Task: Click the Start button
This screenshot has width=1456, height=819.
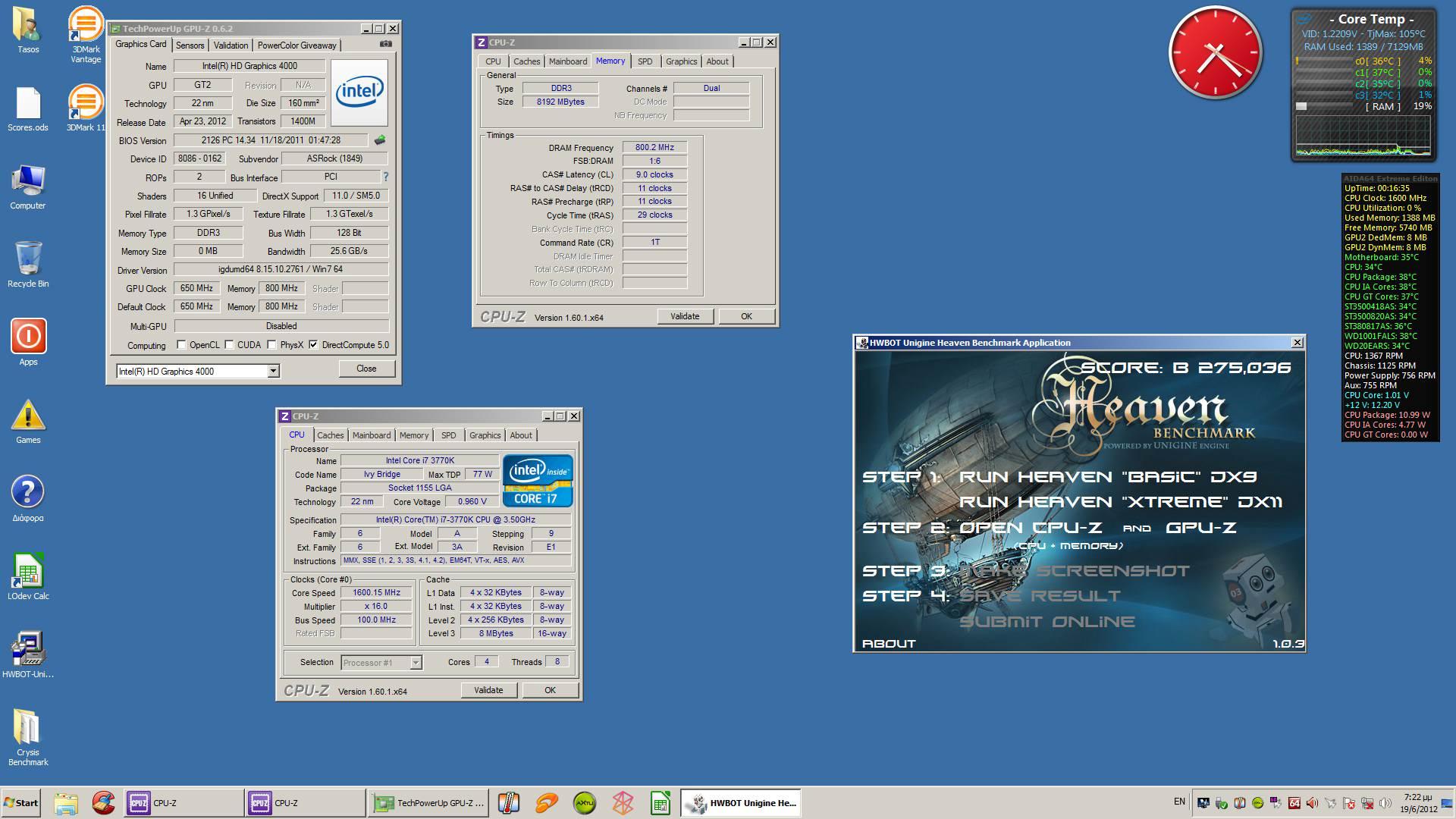Action: click(x=21, y=803)
